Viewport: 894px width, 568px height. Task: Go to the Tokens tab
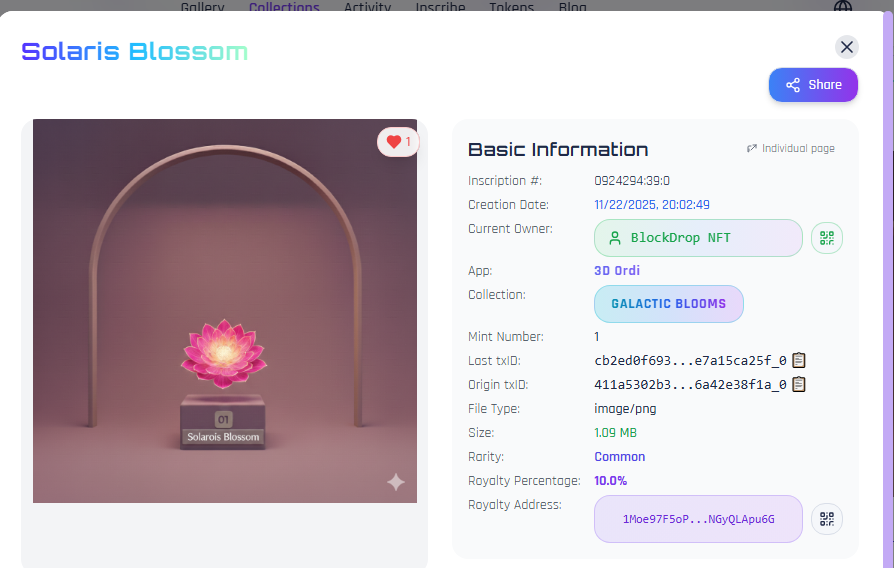tap(511, 7)
